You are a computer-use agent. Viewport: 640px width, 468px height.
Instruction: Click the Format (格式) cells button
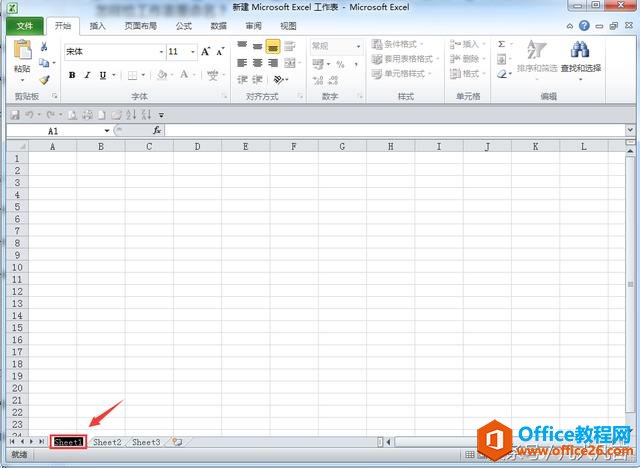click(x=467, y=74)
